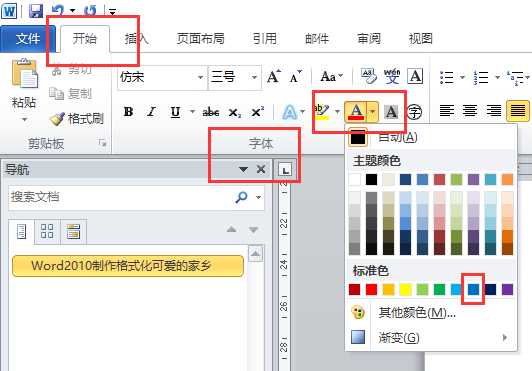Pick the standard purple swatch
The width and height of the screenshot is (532, 371).
click(507, 290)
